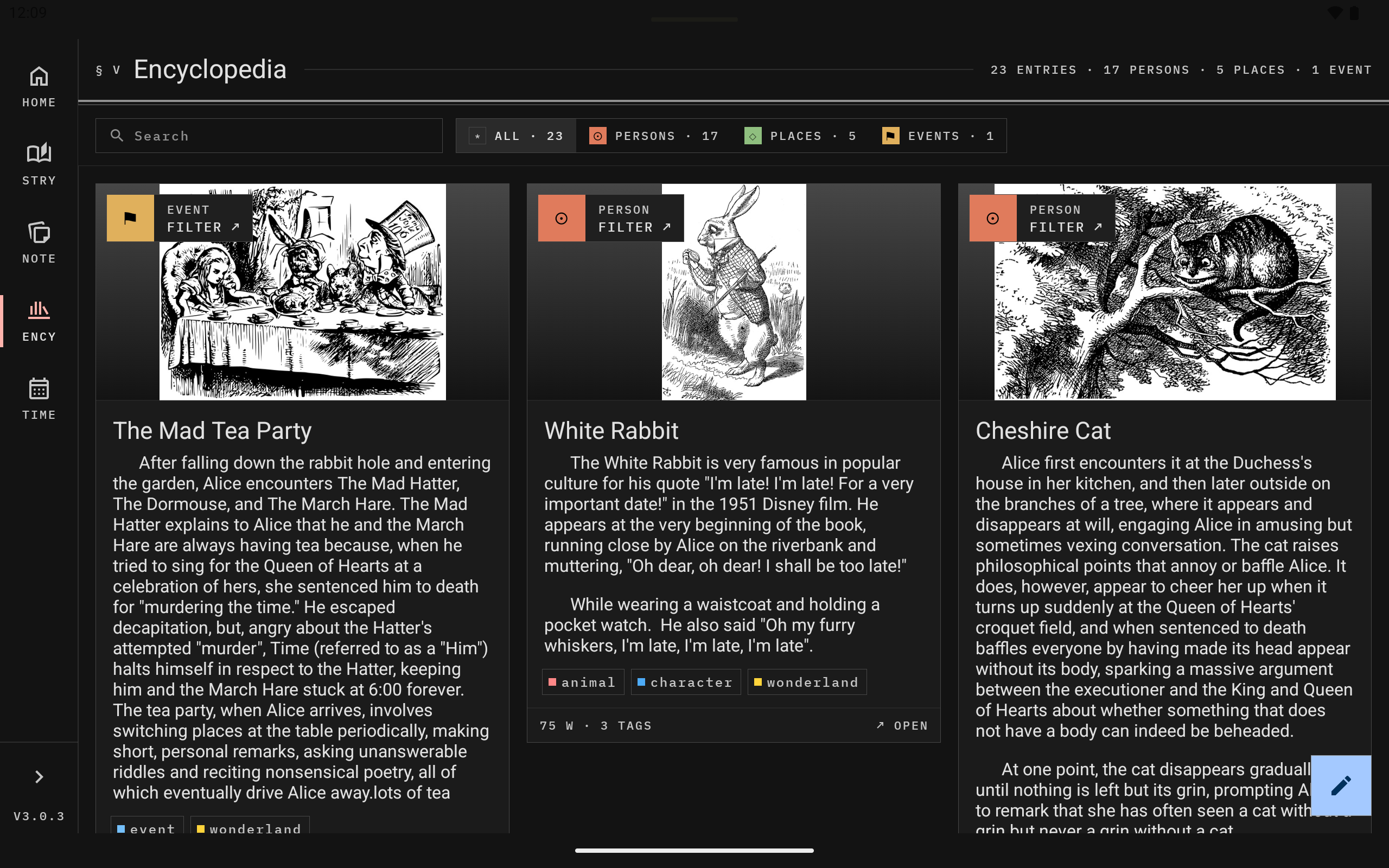
Task: Open the Cheshire Cat illustration
Action: coord(1164,292)
